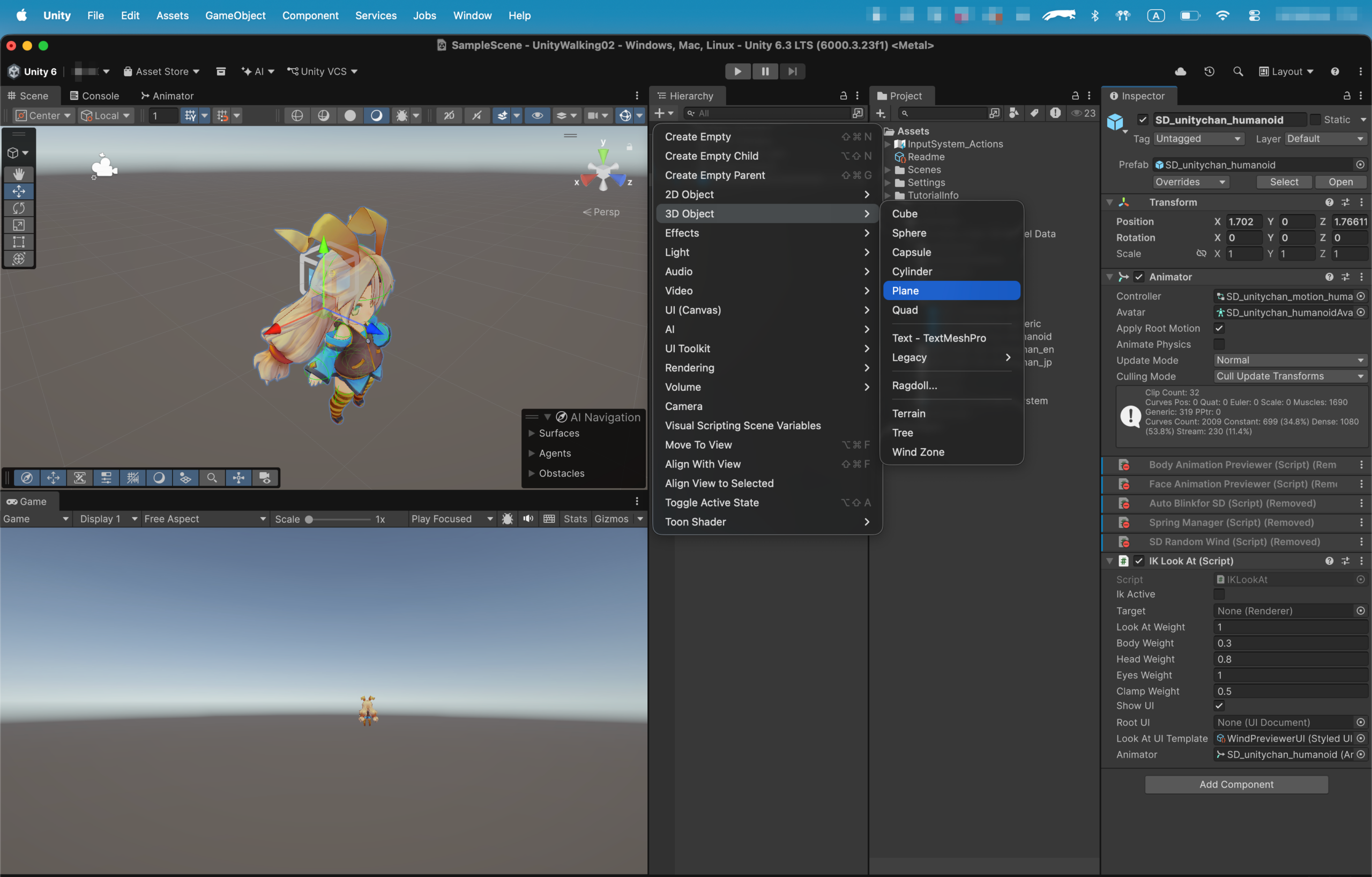Viewport: 1372px width, 877px height.
Task: Toggle the SD_unitychan_humanoid active checkbox
Action: (1143, 120)
